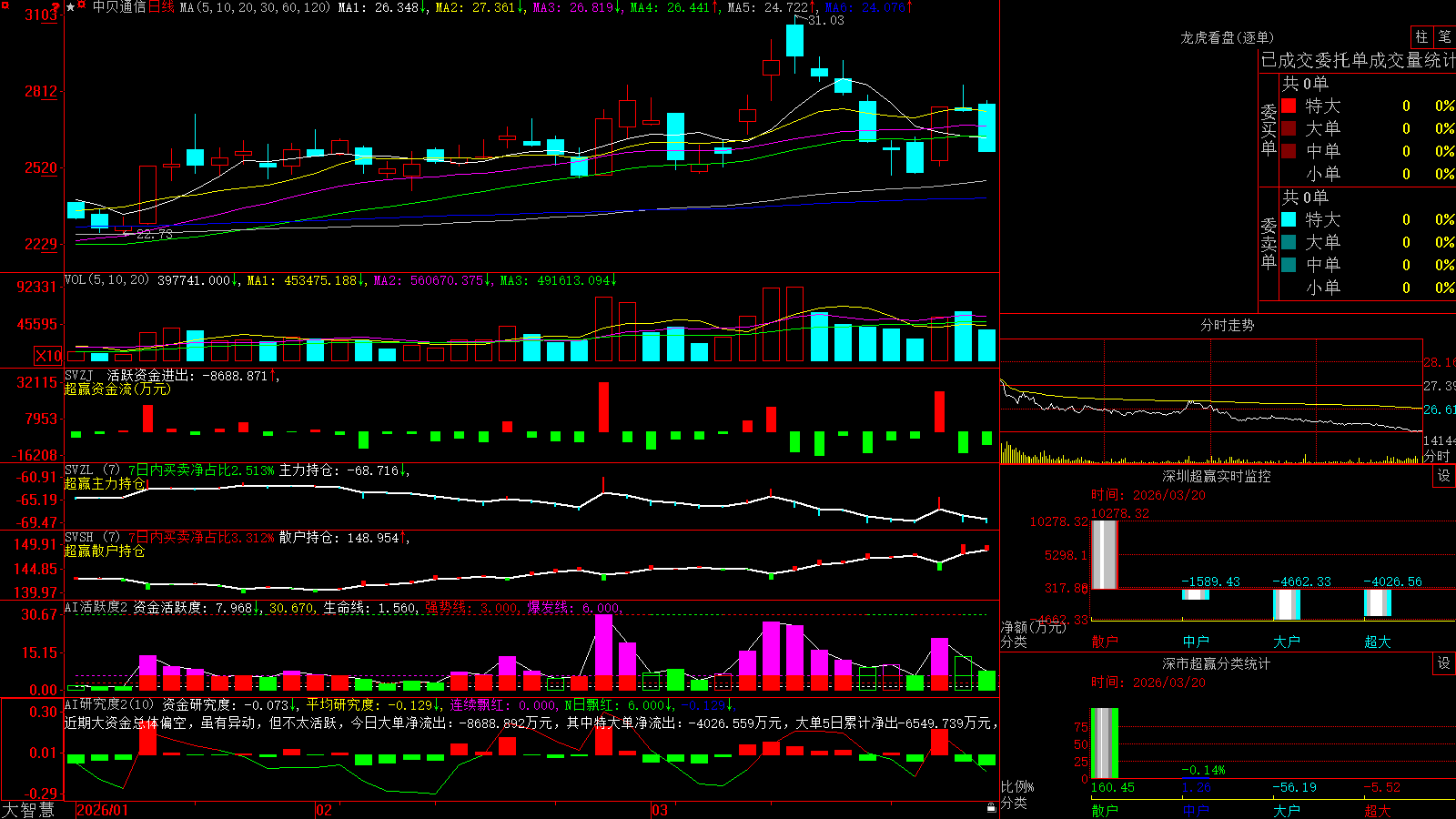Image resolution: width=1456 pixels, height=819 pixels.
Task: Click the 已成交委托单成交量统计 heading
Action: pyautogui.click(x=1358, y=60)
